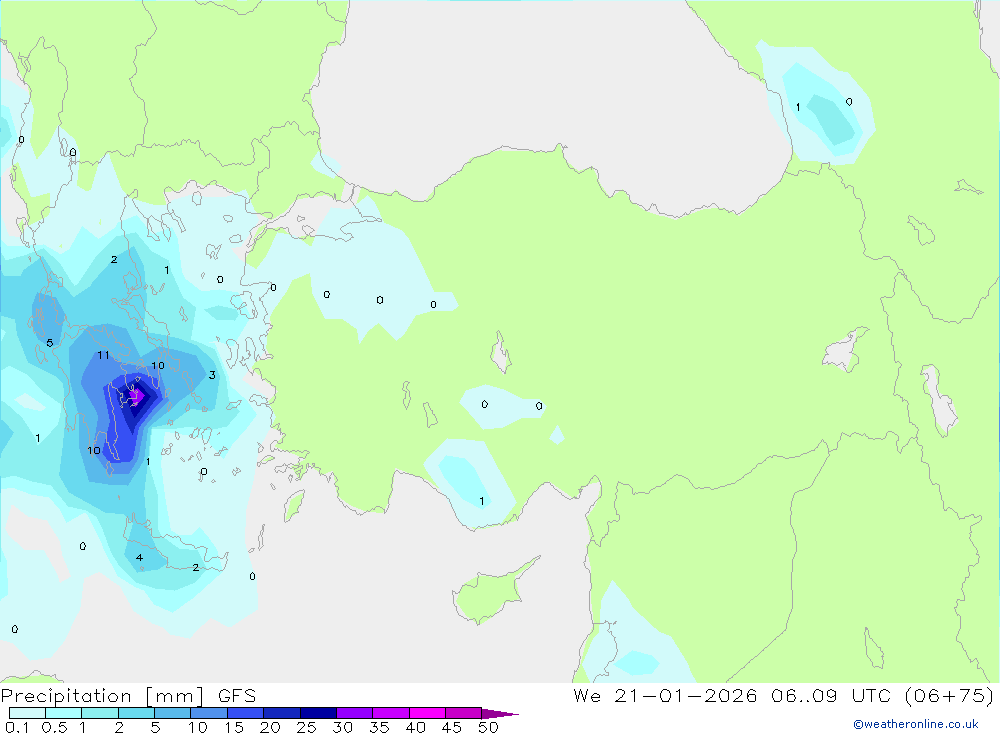Click the legend scale label '0.5'

pos(54,727)
